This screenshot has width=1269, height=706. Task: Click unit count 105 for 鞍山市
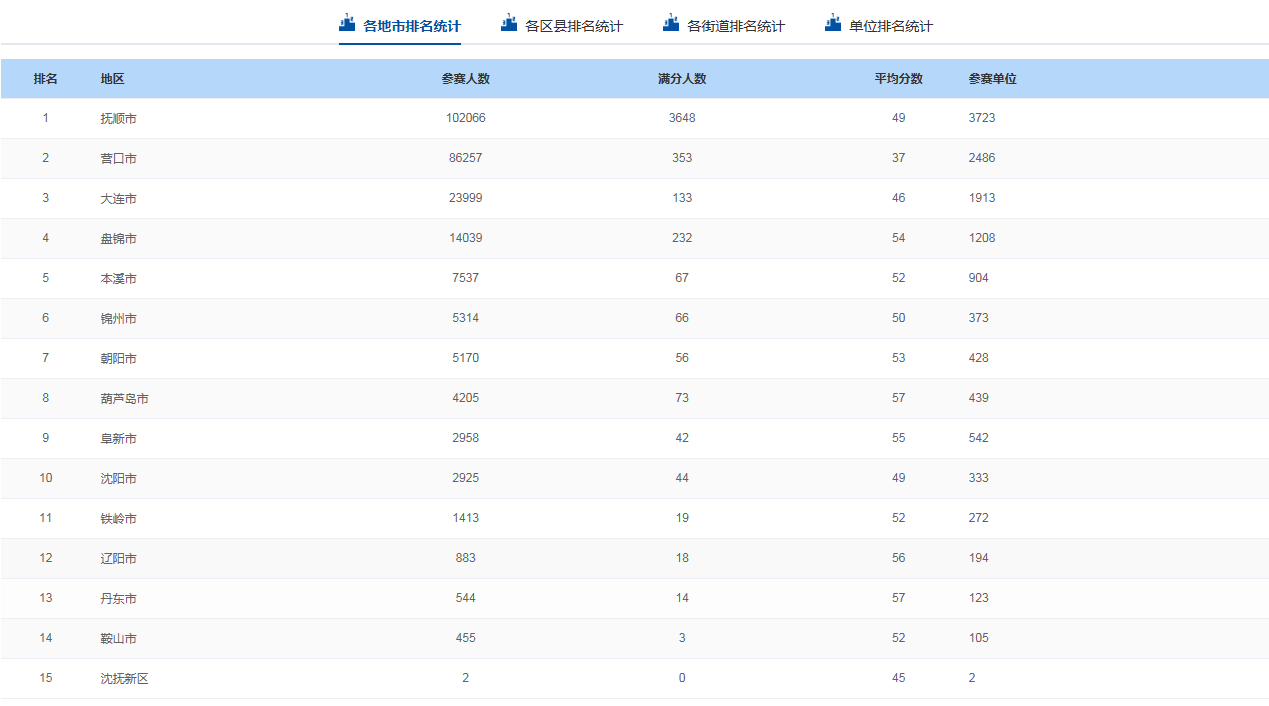(x=979, y=638)
